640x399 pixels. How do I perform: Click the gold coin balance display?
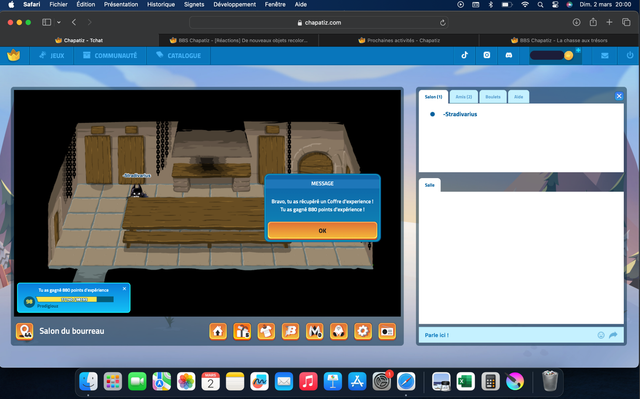click(552, 55)
